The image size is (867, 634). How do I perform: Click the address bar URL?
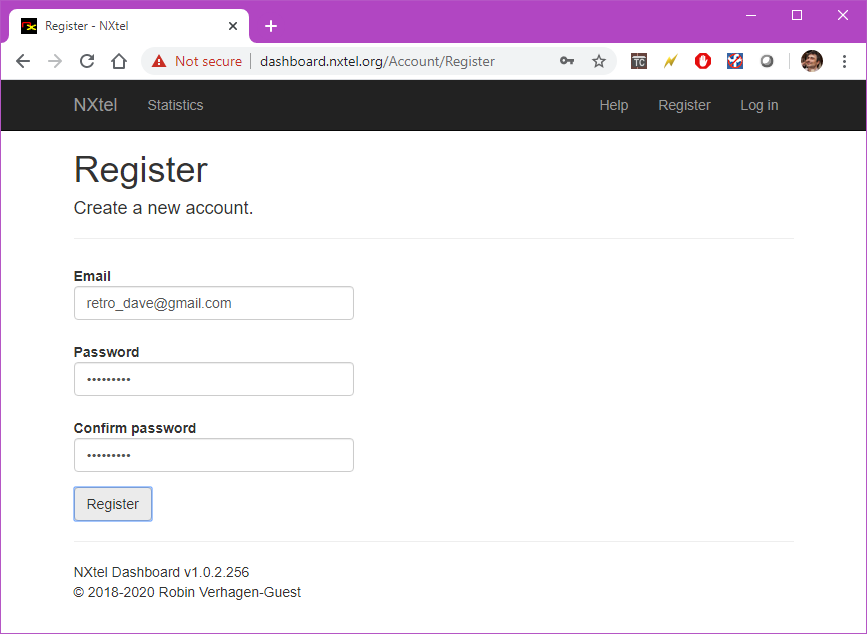377,61
